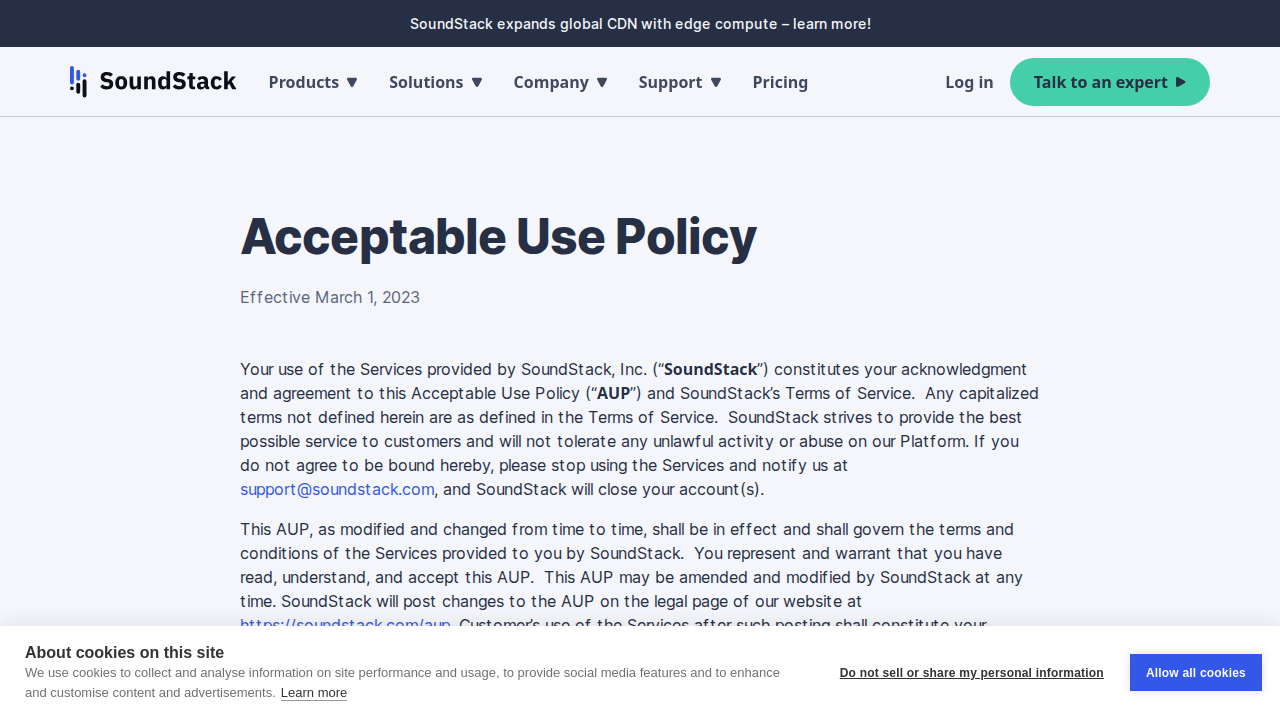
Task: Click the play arrow in Talk to an expert
Action: tap(1181, 82)
